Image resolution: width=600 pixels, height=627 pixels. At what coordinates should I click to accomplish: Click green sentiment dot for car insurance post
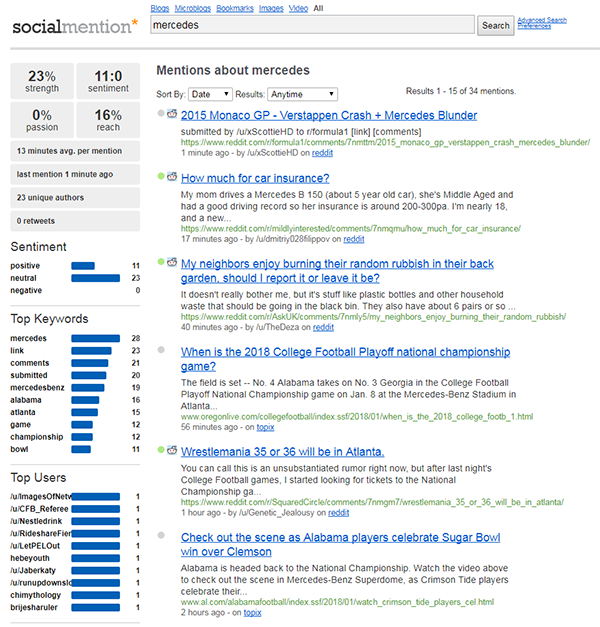coord(161,176)
